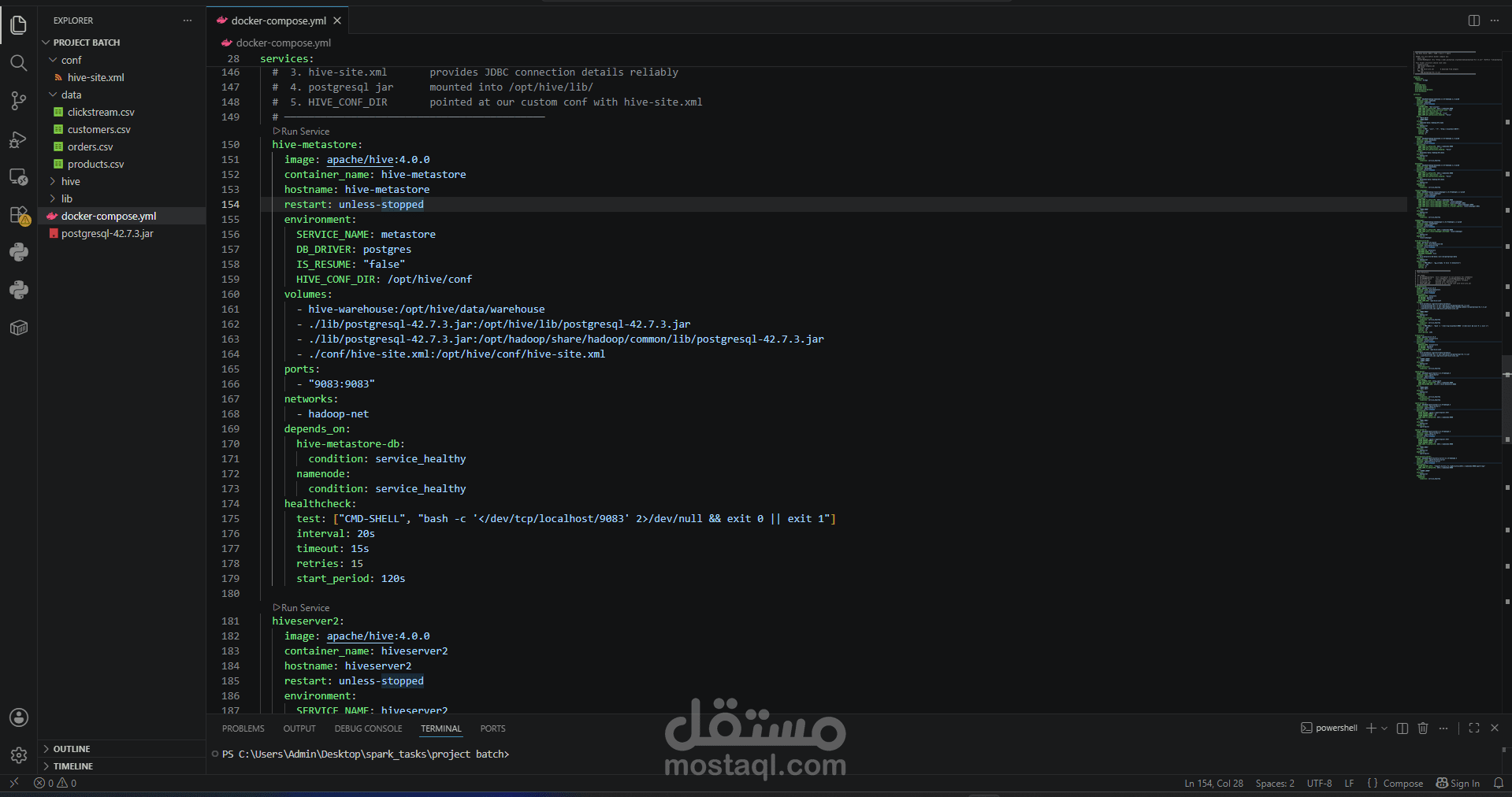The height and width of the screenshot is (797, 1512).
Task: Switch to the PORTS panel tab
Action: click(x=492, y=728)
